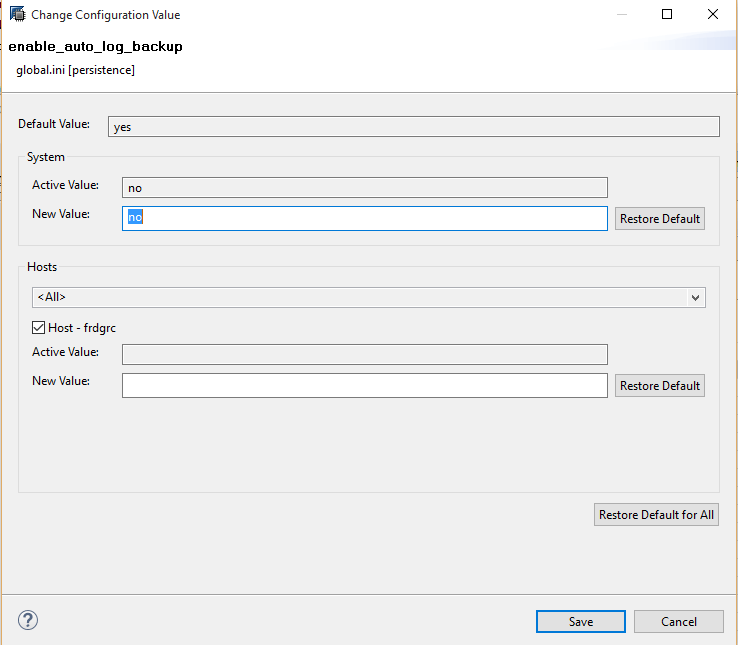
Task: Click the System Active Value field
Action: pos(365,187)
